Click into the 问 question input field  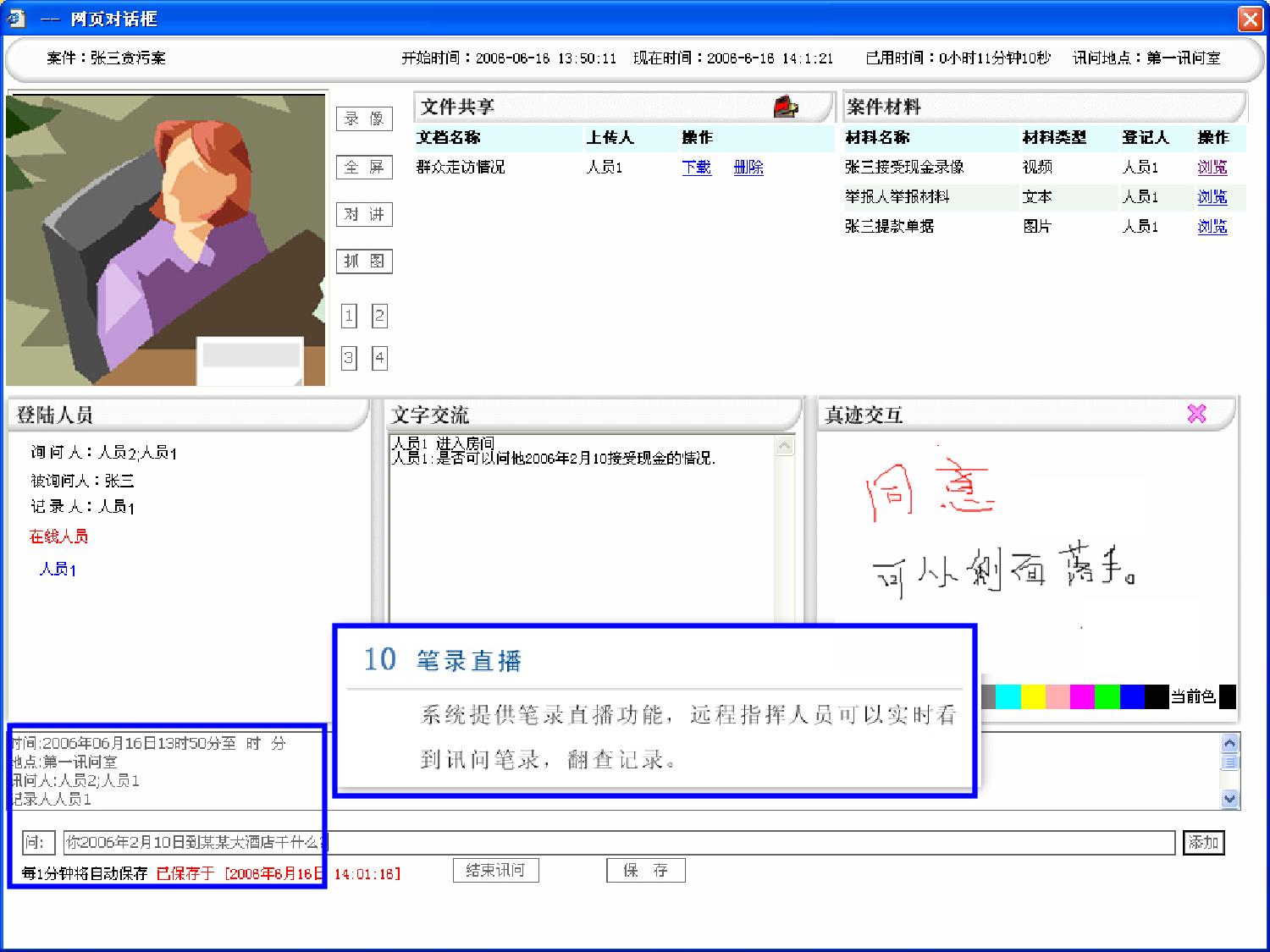pyautogui.click(x=619, y=842)
